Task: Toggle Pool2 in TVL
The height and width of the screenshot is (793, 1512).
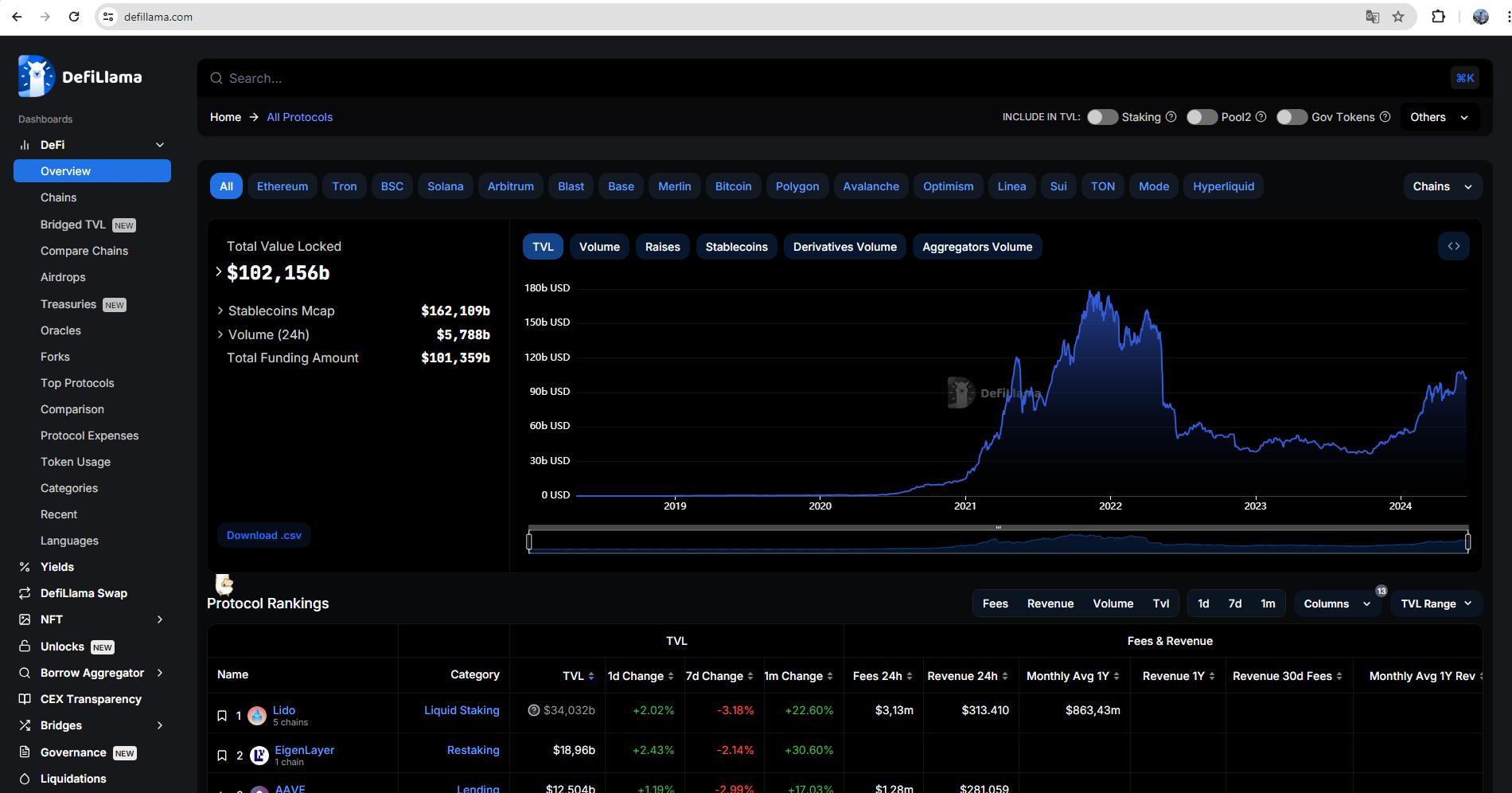Action: click(1202, 117)
